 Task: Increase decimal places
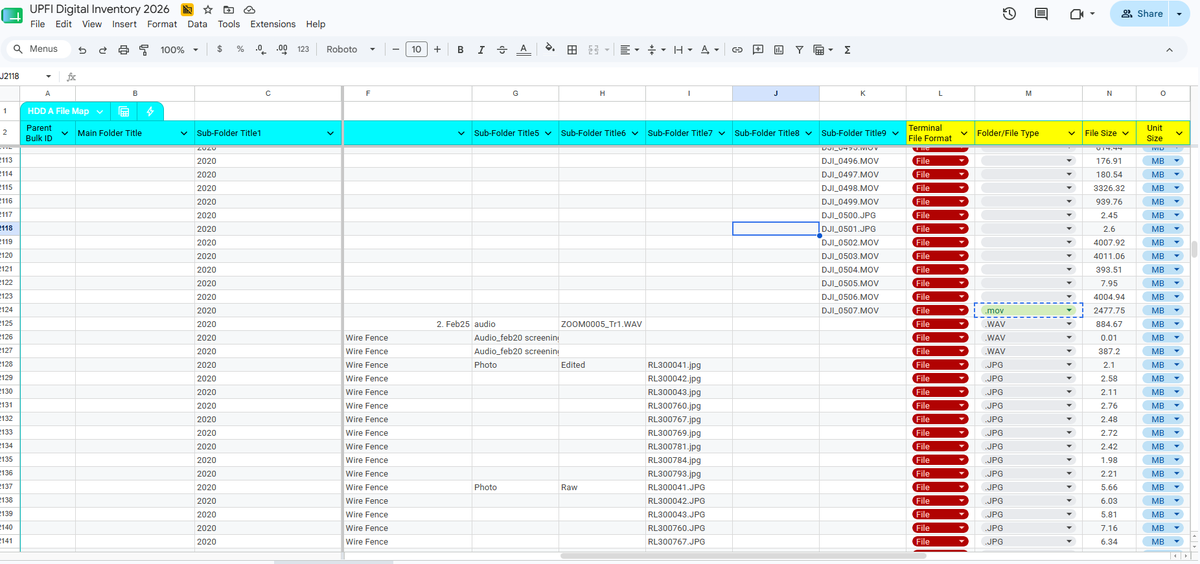pos(281,49)
